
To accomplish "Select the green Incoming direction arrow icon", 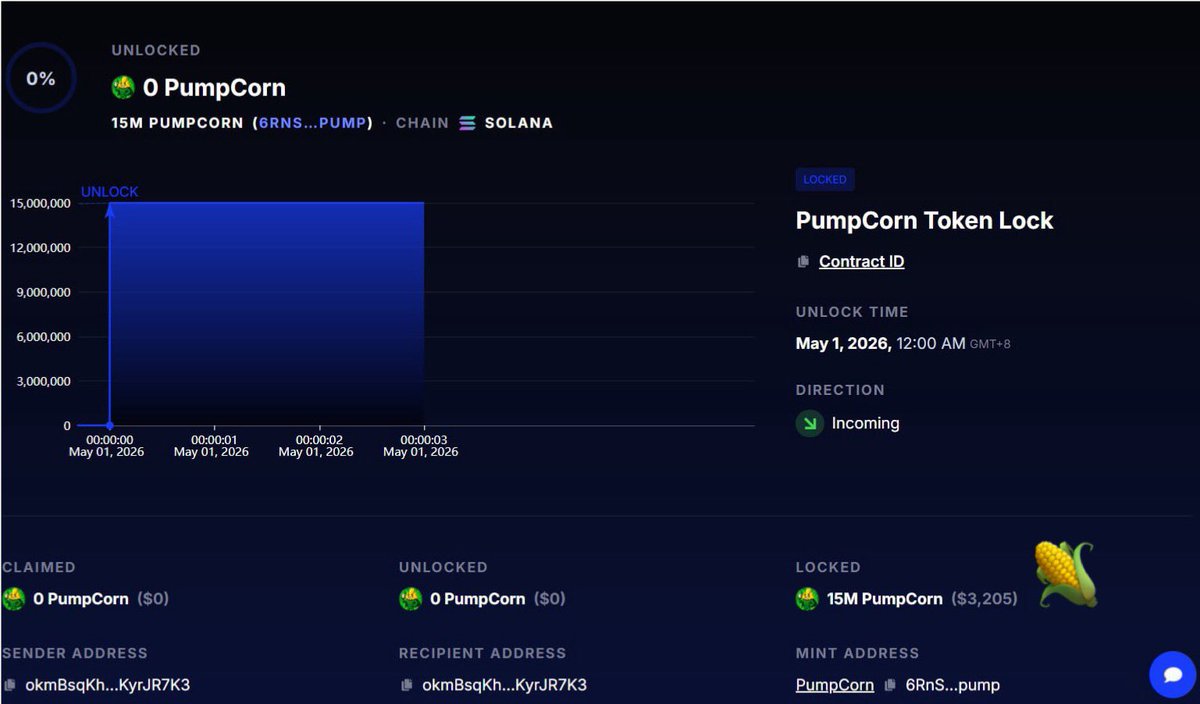I will pyautogui.click(x=808, y=423).
